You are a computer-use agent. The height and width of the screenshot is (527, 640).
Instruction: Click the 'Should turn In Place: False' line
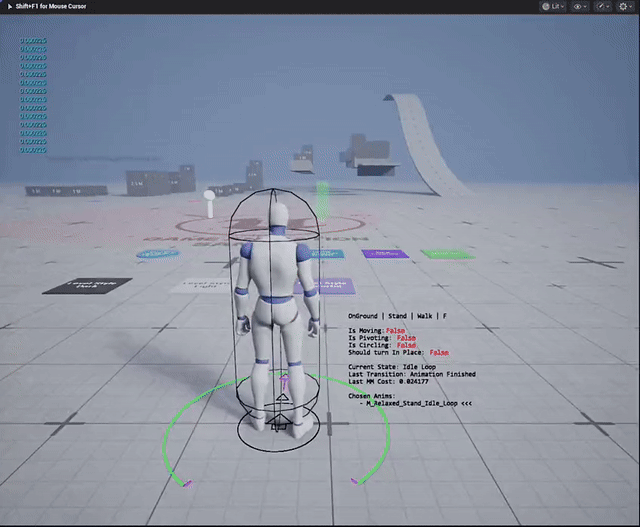tap(398, 352)
